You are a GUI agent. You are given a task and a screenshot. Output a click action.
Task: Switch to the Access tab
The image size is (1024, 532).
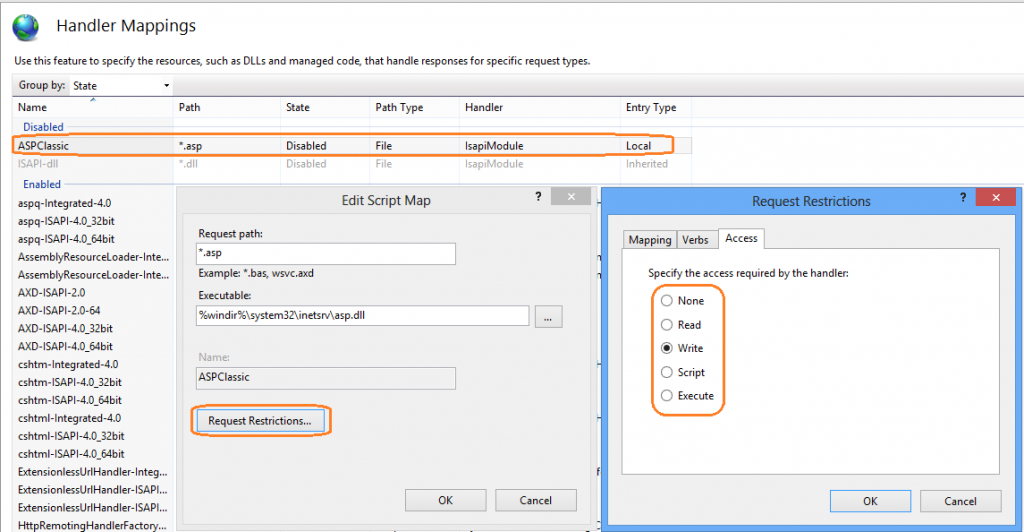(x=741, y=238)
